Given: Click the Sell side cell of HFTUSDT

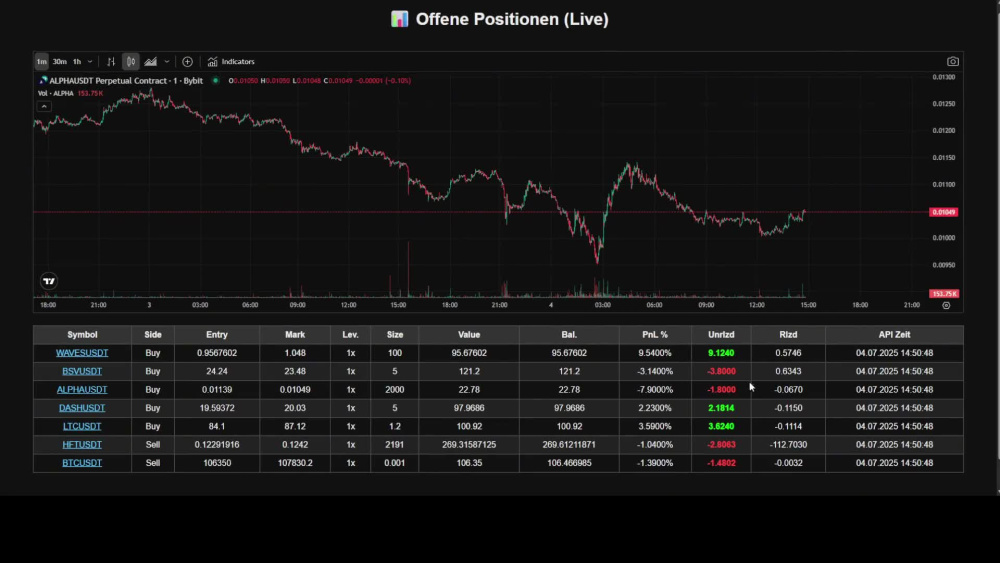Looking at the screenshot, I should (153, 445).
